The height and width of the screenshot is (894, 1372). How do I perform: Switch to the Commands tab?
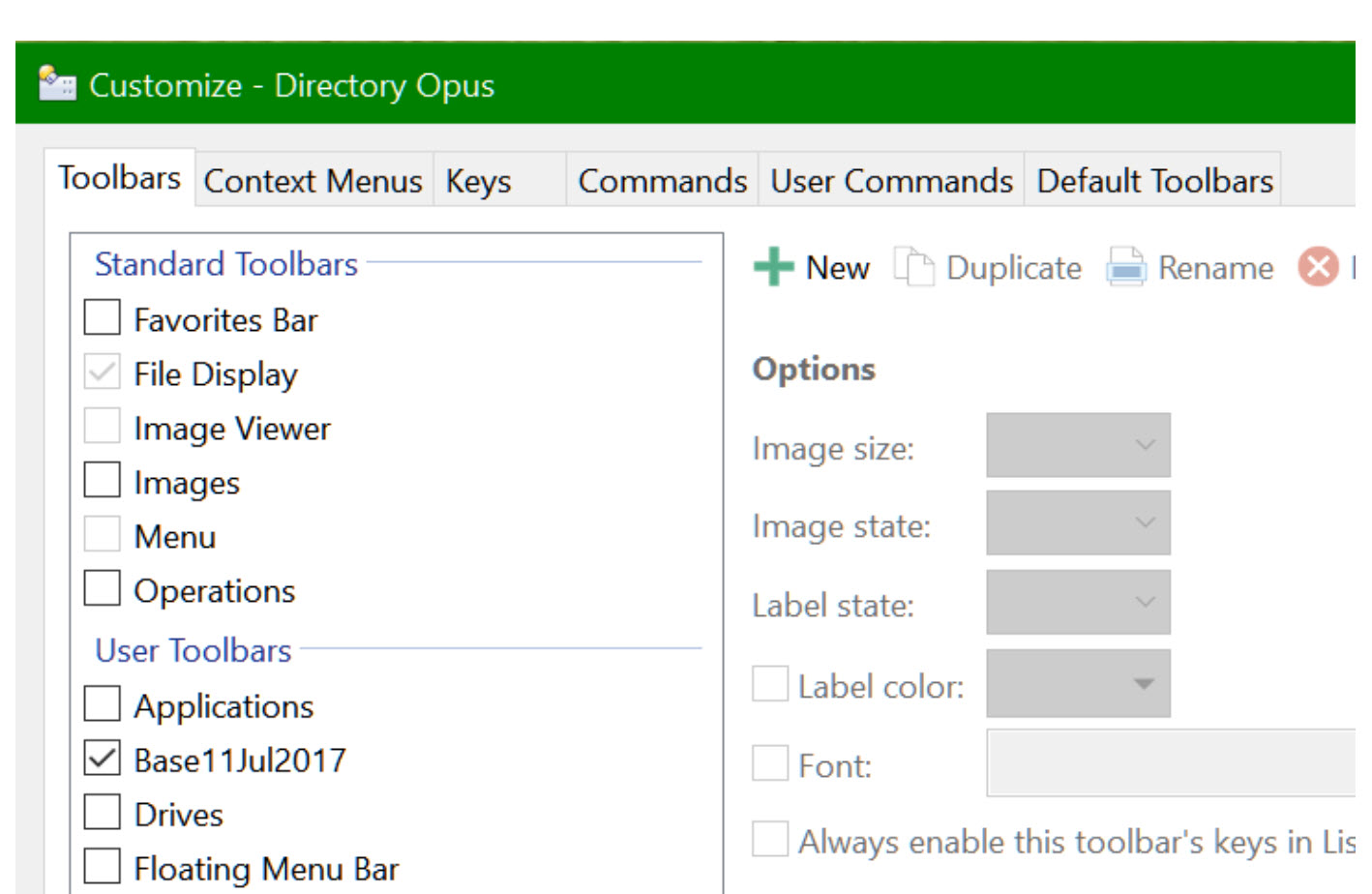pyautogui.click(x=663, y=181)
